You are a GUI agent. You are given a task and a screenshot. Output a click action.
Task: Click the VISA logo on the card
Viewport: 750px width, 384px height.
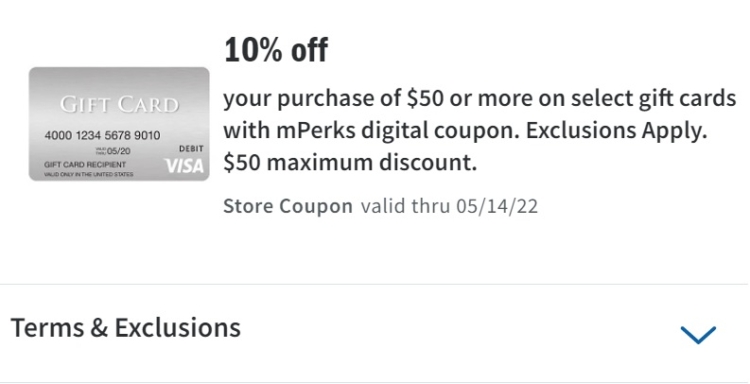[x=184, y=165]
